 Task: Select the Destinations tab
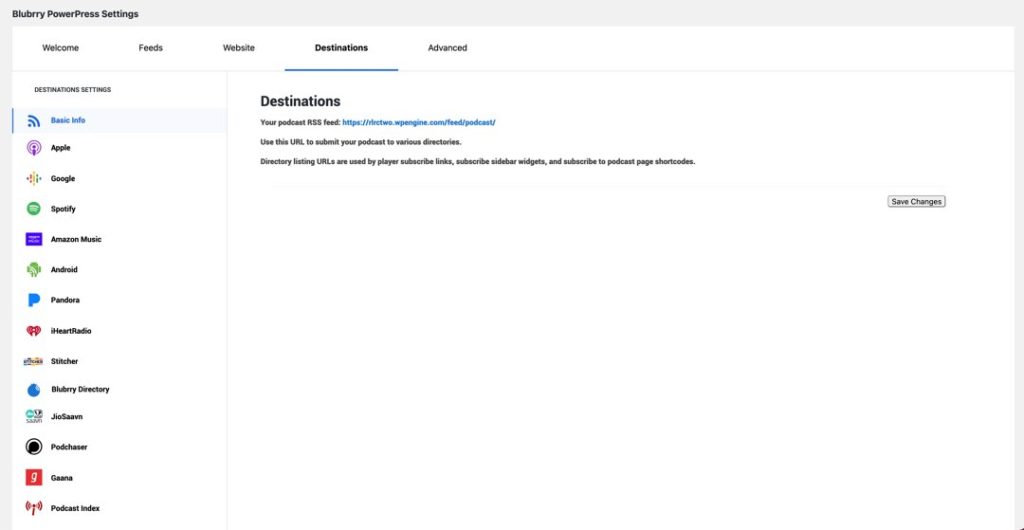342,48
